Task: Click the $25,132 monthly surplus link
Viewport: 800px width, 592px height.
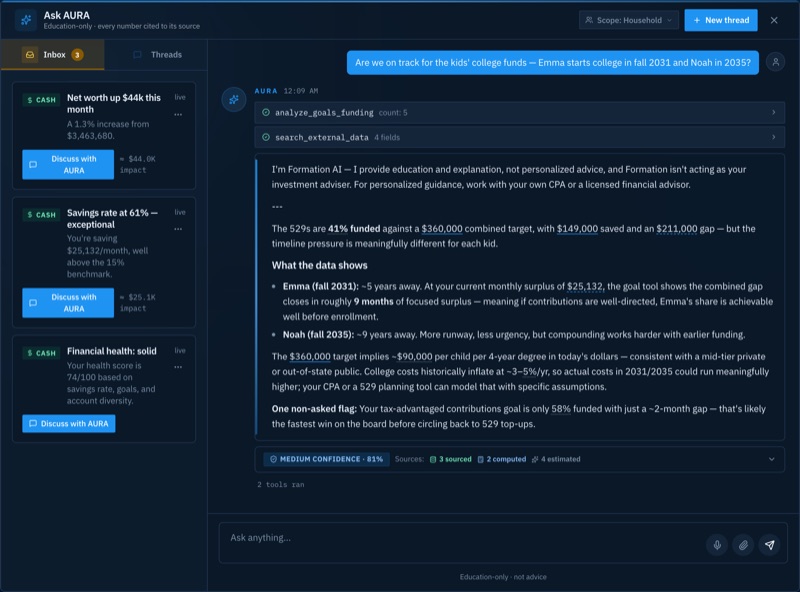Action: (x=585, y=286)
